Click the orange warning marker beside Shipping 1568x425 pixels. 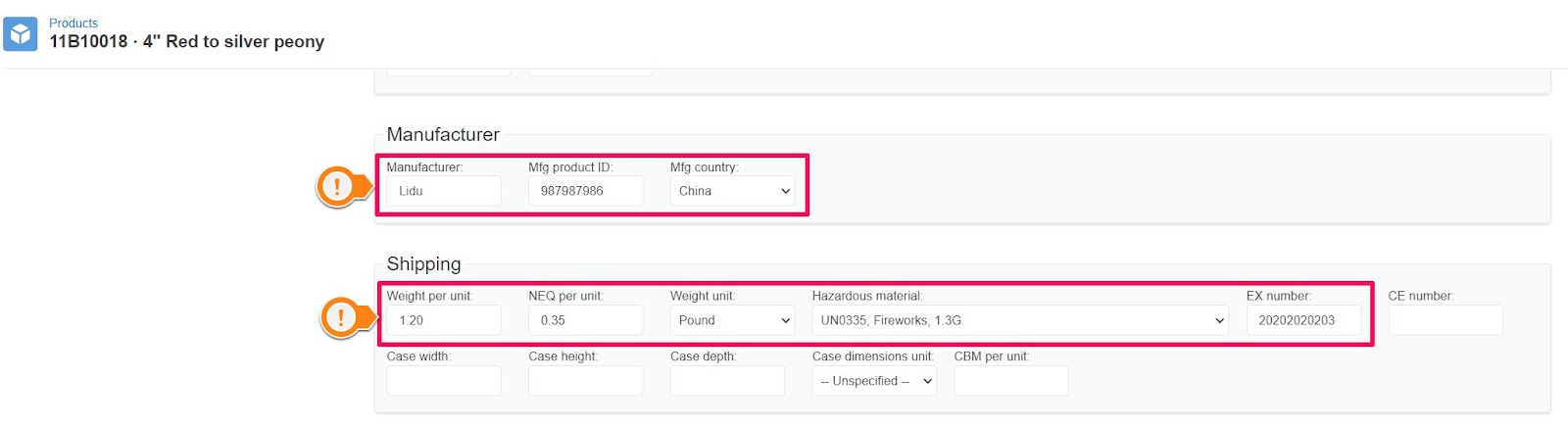[347, 317]
